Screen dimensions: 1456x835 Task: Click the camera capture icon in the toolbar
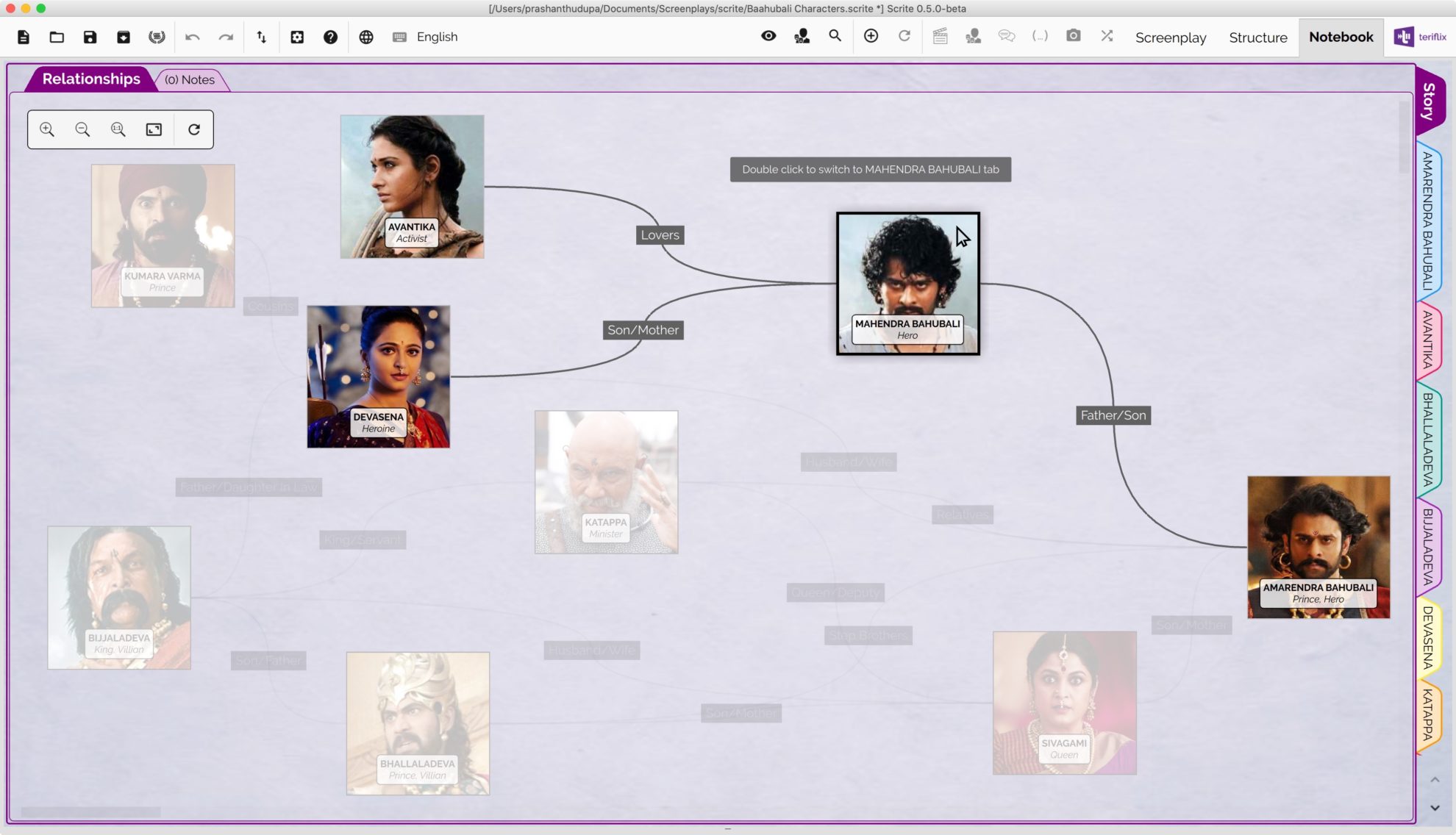click(1073, 35)
